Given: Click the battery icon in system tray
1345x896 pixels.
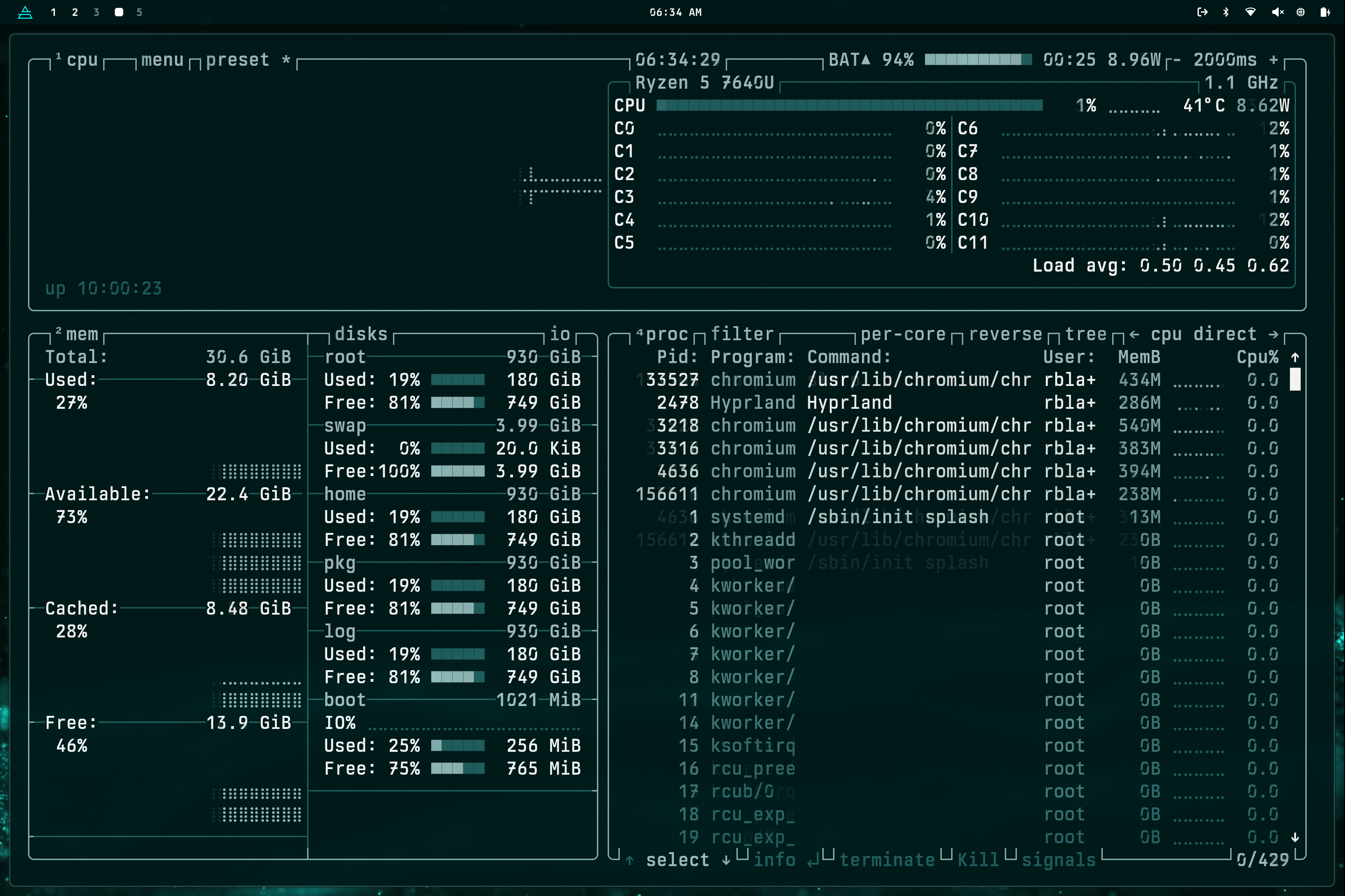Looking at the screenshot, I should coord(1325,12).
